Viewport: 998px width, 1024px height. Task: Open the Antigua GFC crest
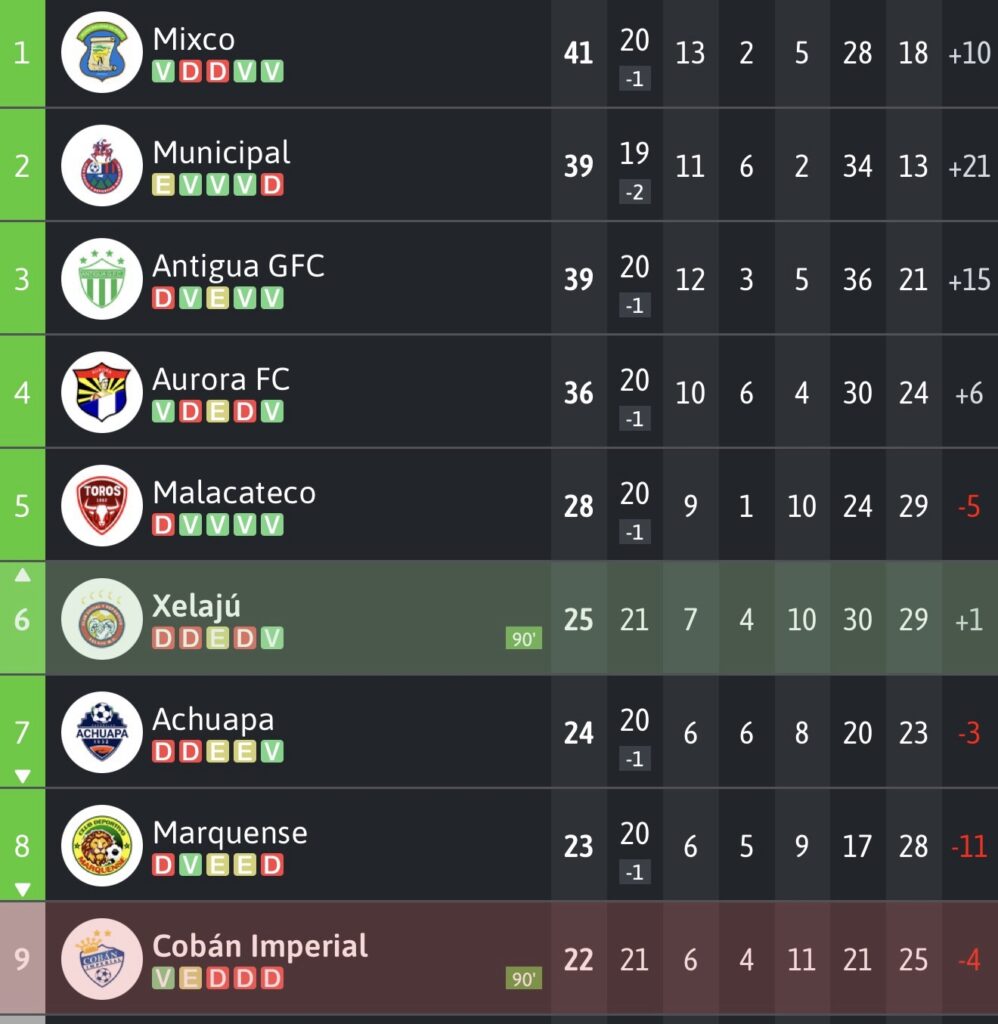(x=102, y=279)
